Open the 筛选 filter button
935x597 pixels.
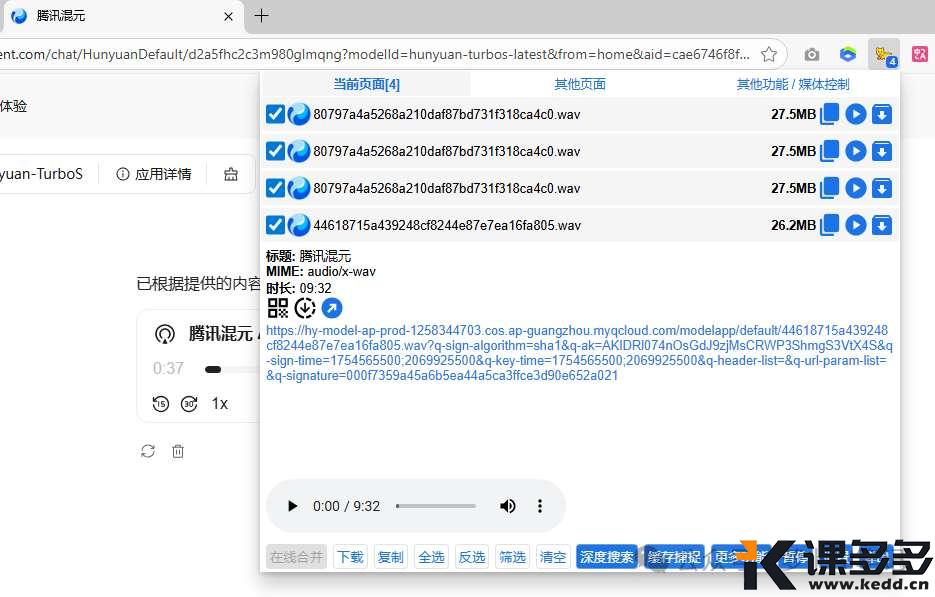pos(512,557)
